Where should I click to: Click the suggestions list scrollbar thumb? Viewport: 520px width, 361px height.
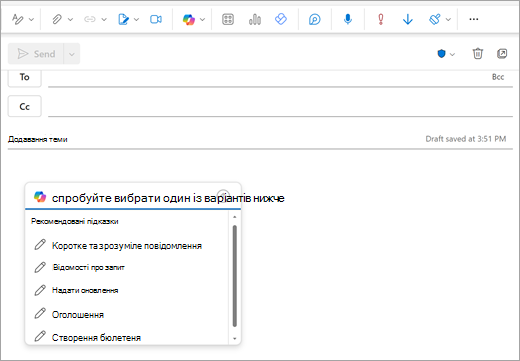[235, 276]
